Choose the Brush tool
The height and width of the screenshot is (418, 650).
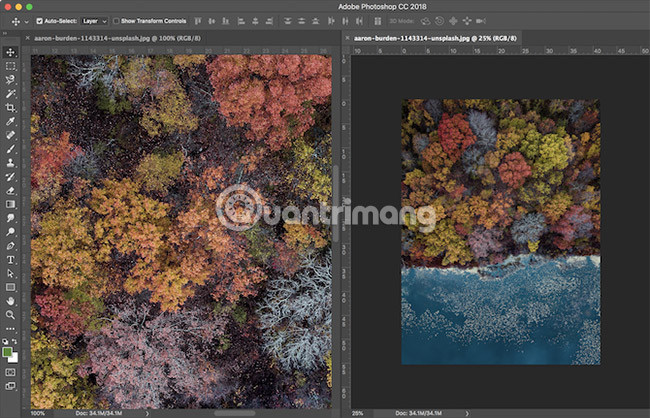point(10,148)
